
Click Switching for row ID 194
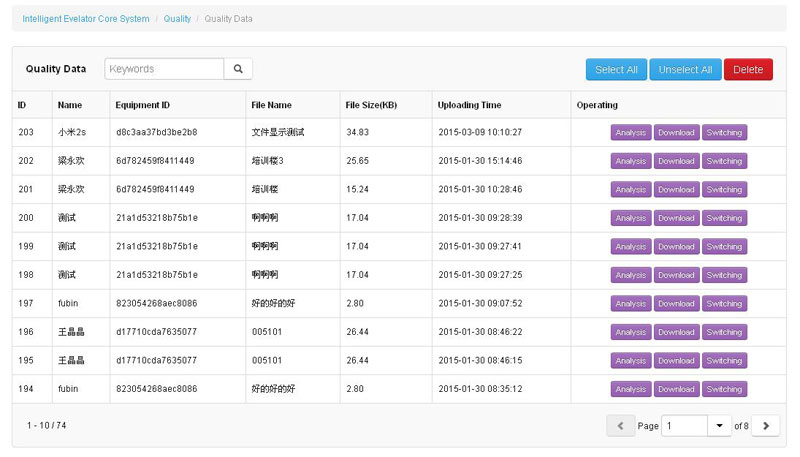[x=724, y=389]
